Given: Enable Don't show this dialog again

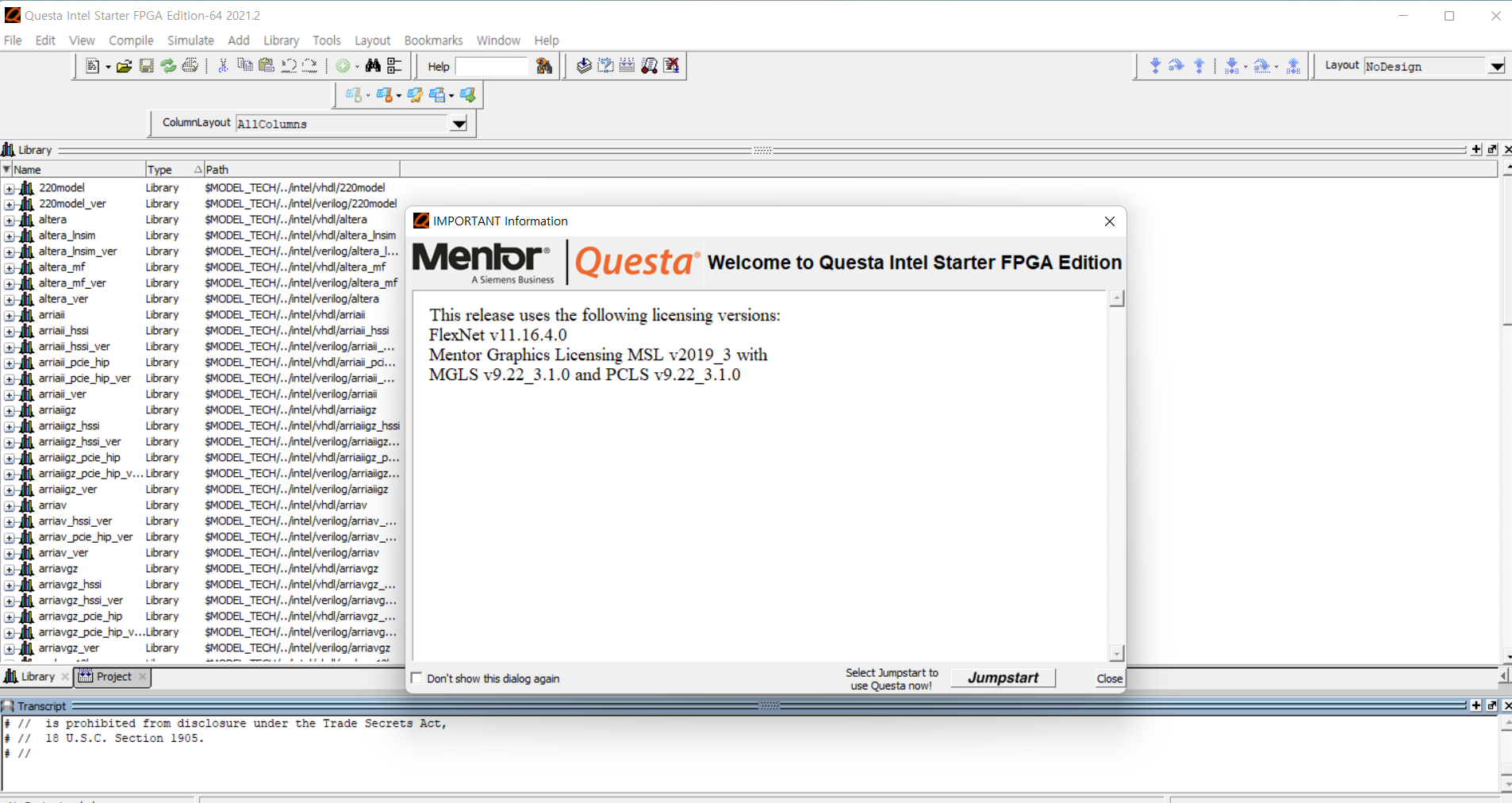Looking at the screenshot, I should point(417,678).
